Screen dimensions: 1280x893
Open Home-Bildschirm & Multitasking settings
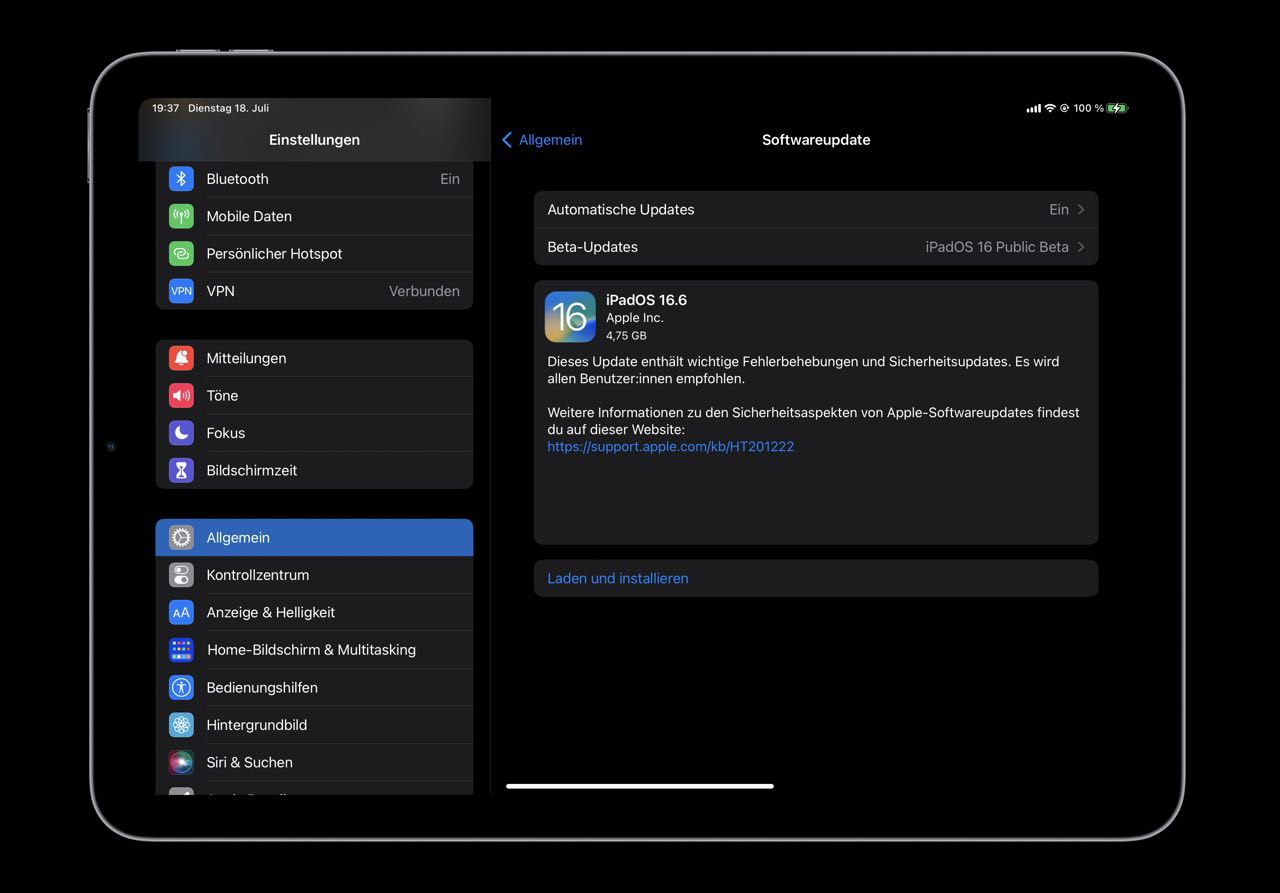314,650
